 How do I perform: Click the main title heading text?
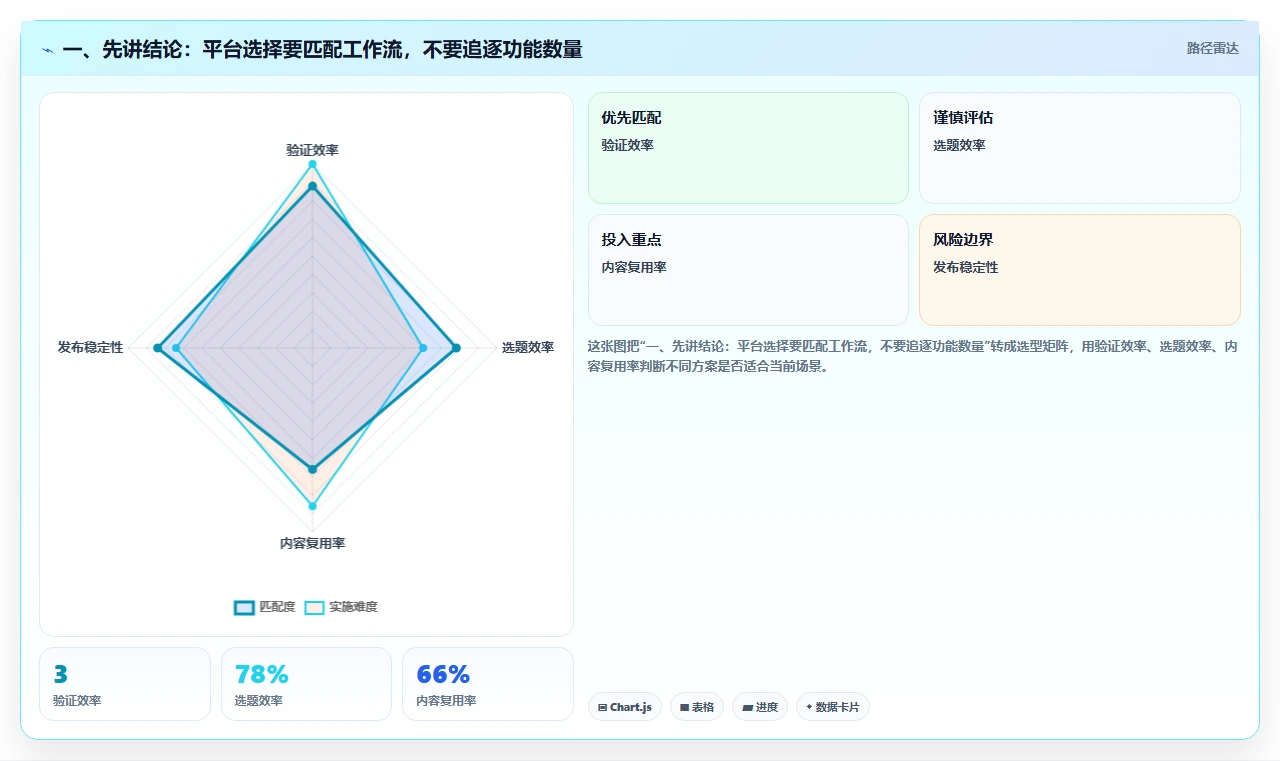[x=322, y=49]
